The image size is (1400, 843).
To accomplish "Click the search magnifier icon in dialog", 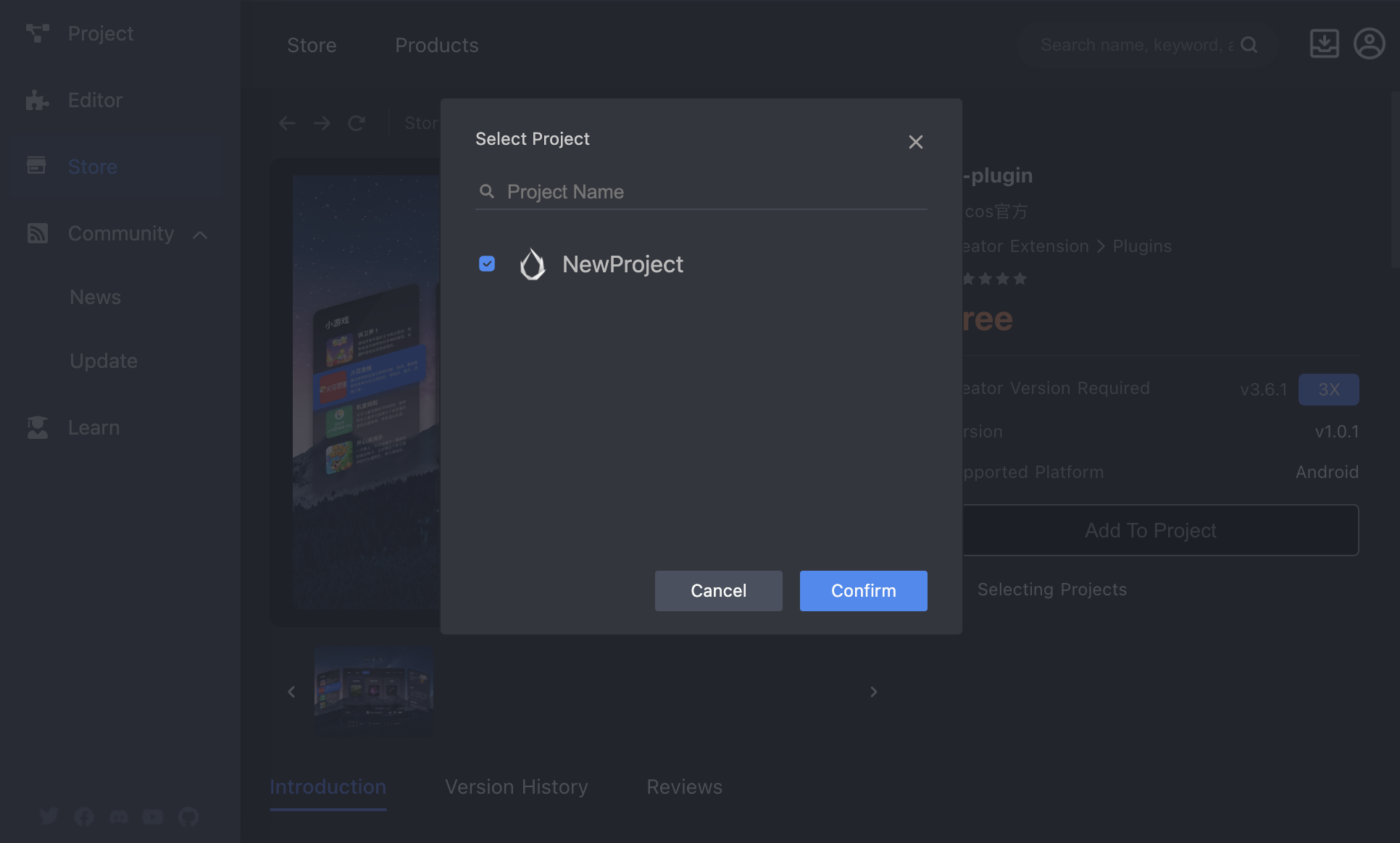I will click(x=487, y=191).
